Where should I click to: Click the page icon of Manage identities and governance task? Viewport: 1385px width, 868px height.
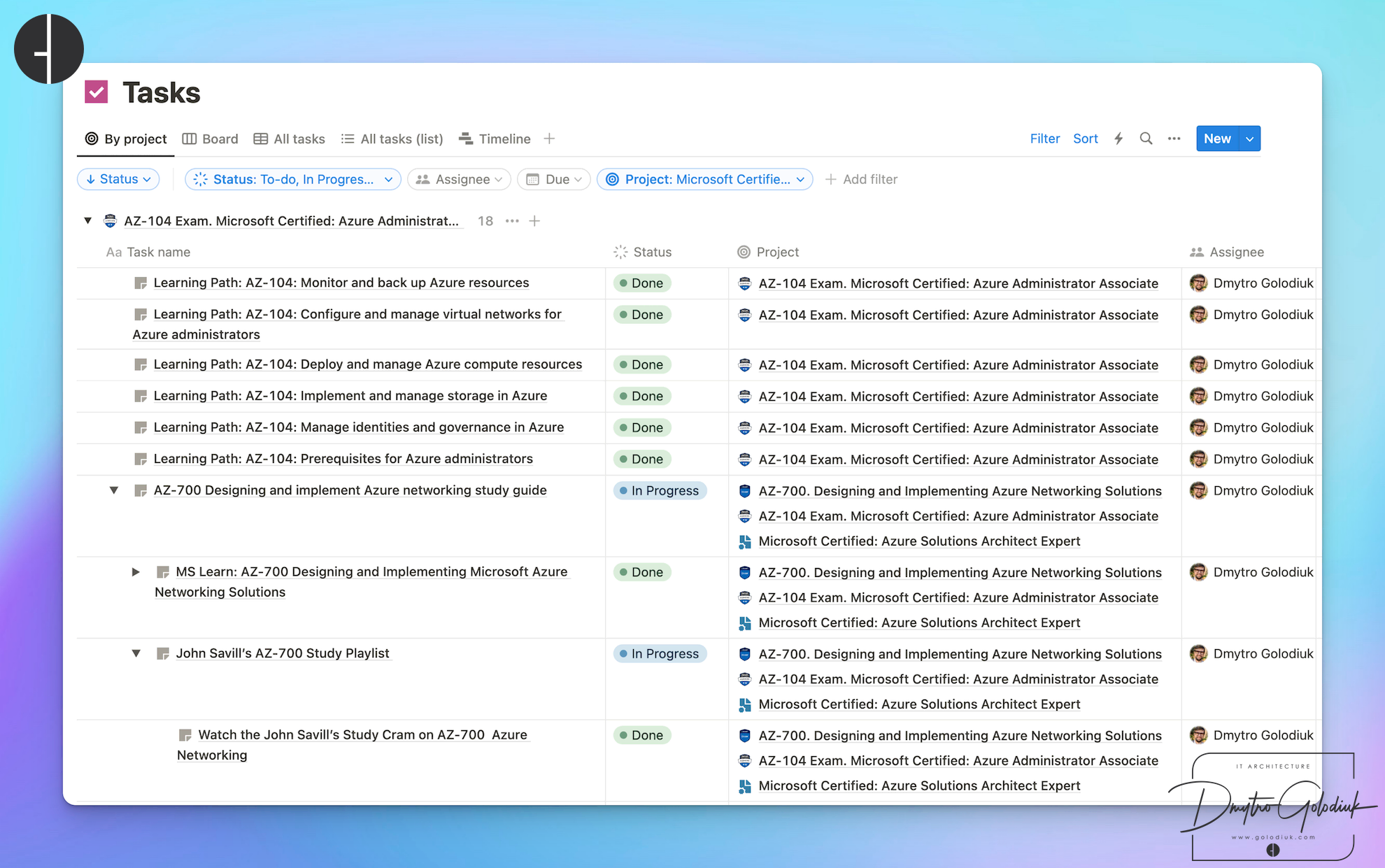coord(141,427)
